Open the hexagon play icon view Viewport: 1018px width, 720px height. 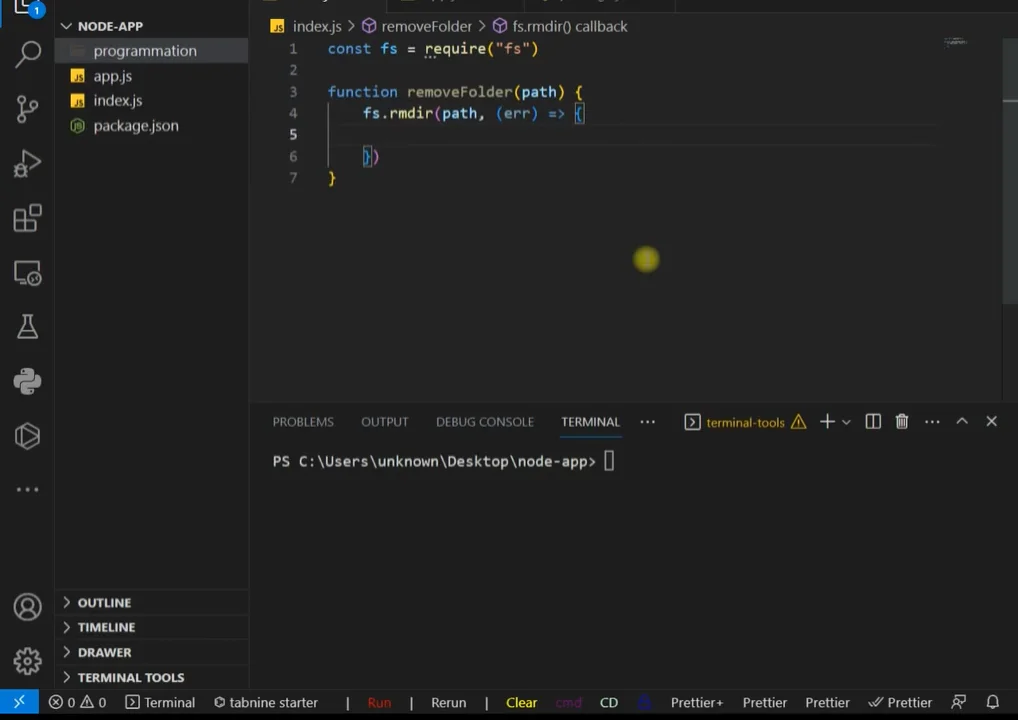click(27, 436)
